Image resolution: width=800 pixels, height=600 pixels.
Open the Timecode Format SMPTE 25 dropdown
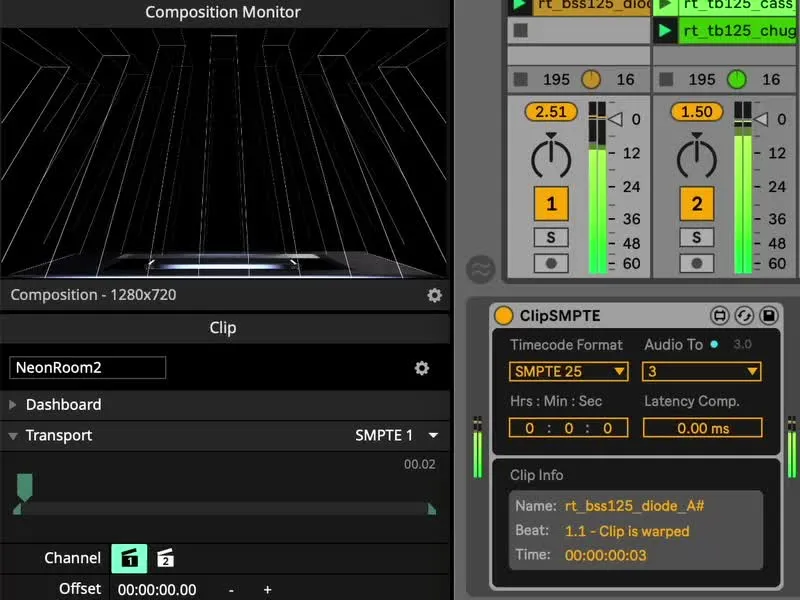pyautogui.click(x=568, y=371)
